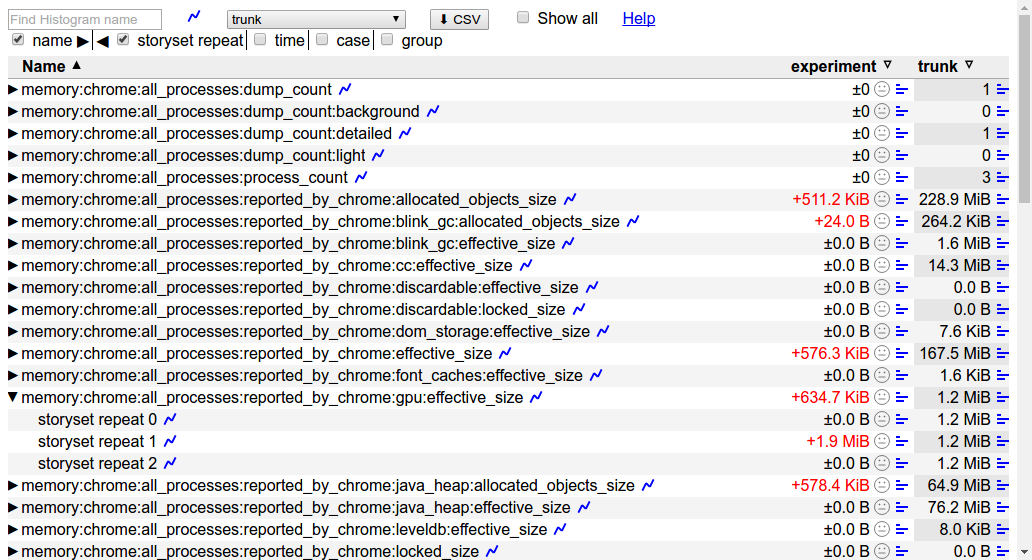The height and width of the screenshot is (560, 1032).
Task: Open the trunk reference column dropdown
Action: coord(316,19)
